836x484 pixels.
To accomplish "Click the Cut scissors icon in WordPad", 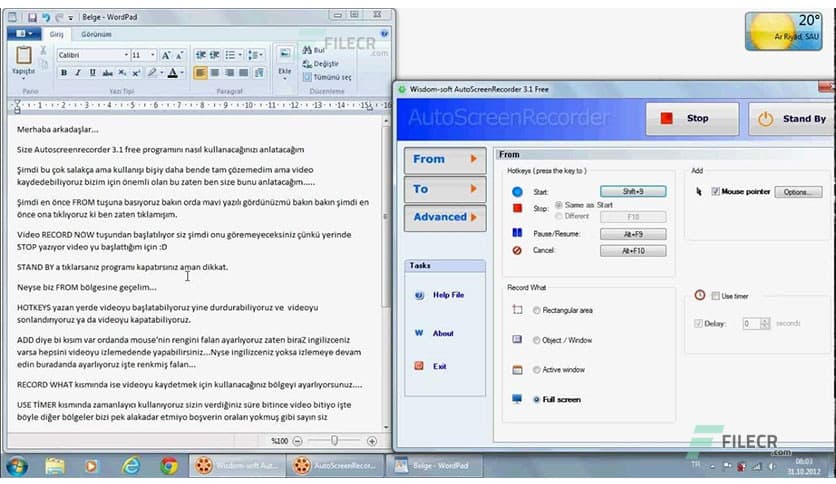I will 43,51.
